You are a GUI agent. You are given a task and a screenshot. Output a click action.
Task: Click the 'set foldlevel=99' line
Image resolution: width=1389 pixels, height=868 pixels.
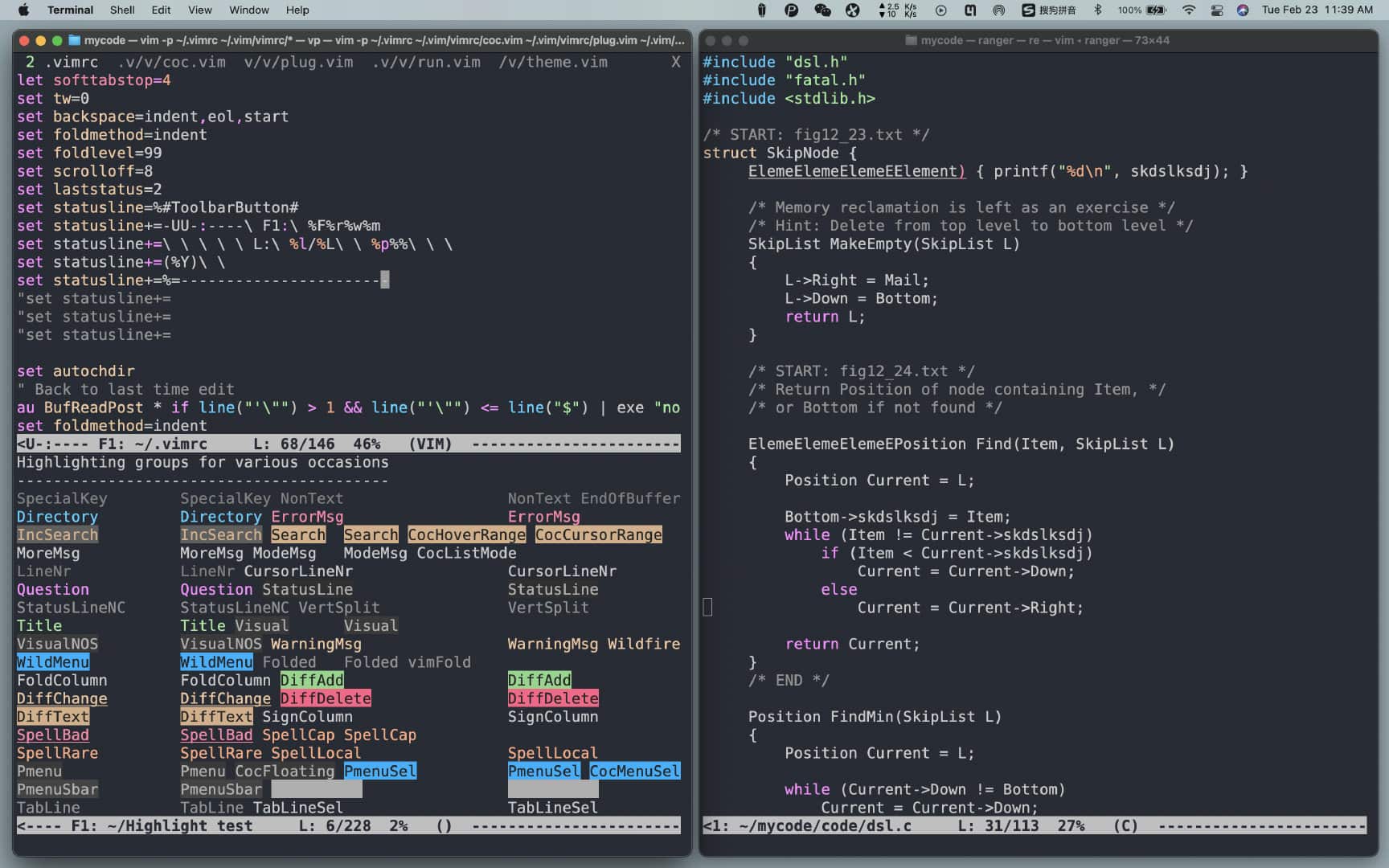click(x=89, y=153)
